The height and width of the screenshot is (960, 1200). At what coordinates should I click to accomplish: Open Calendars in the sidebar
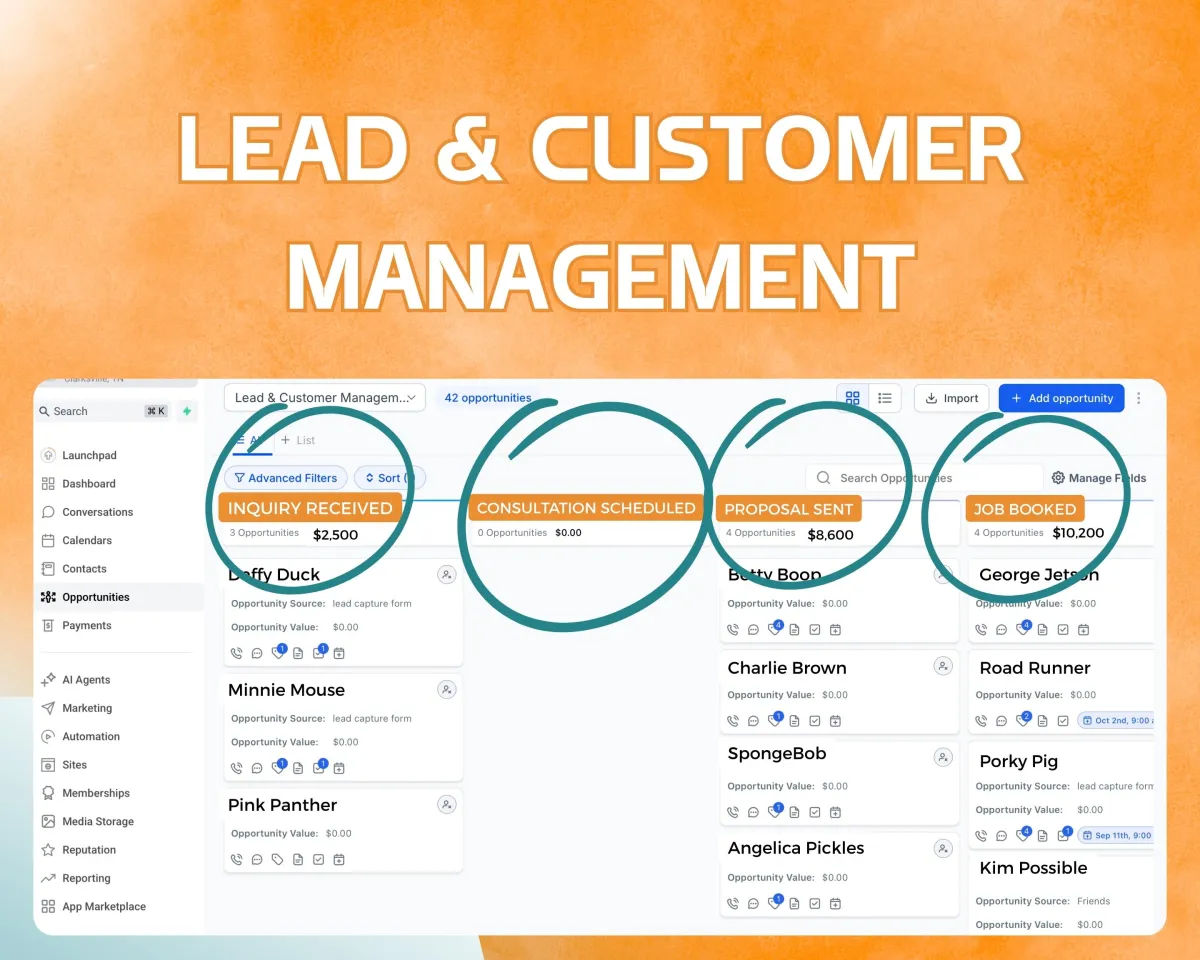point(87,541)
